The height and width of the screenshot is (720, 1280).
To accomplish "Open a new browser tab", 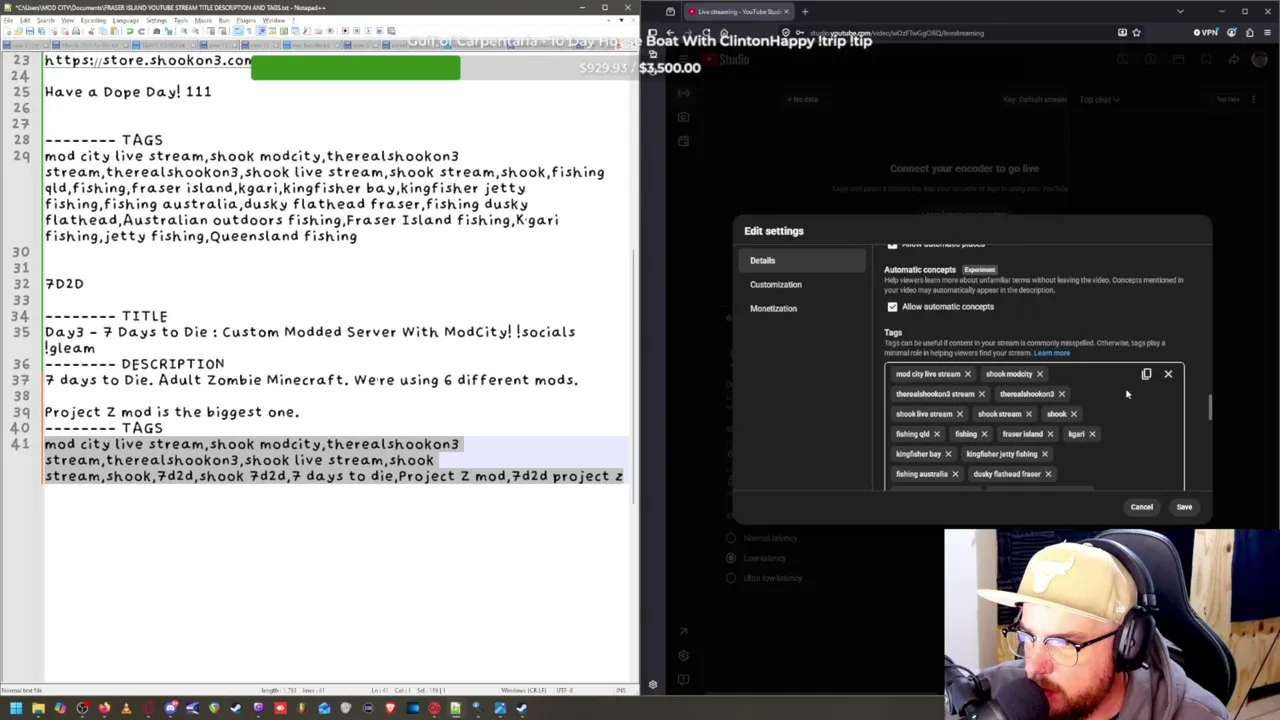I will pyautogui.click(x=804, y=12).
